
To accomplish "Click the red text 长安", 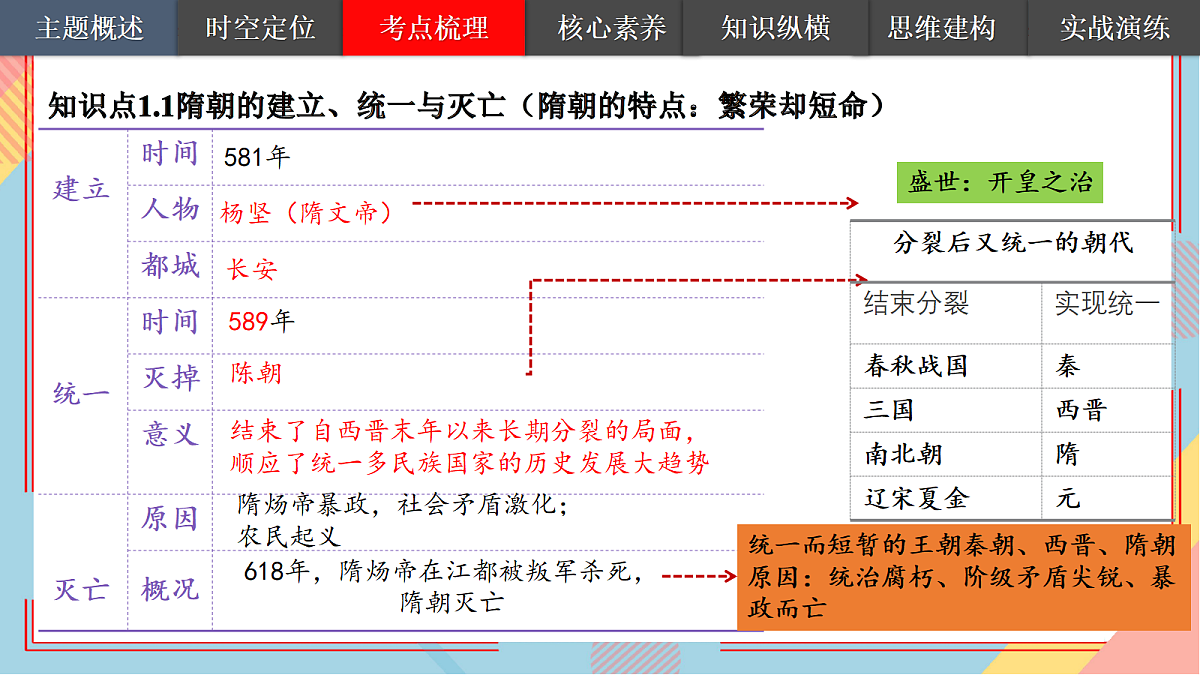I will 252,269.
